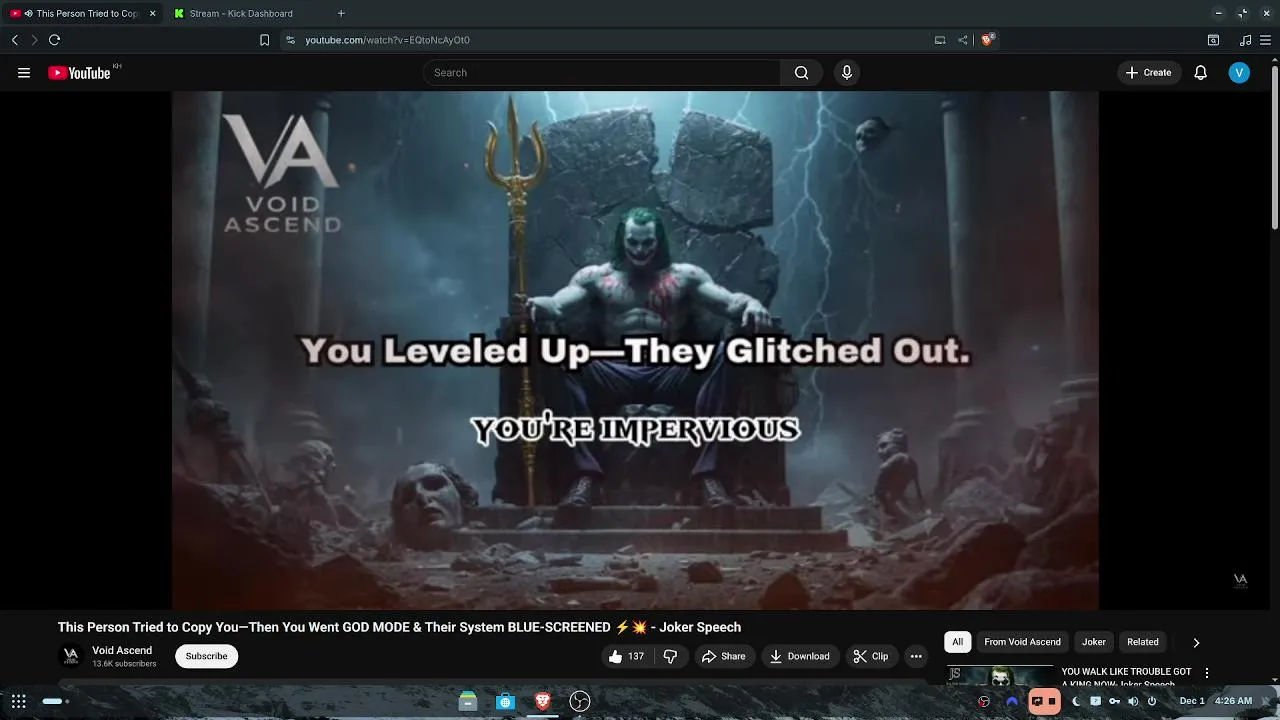Open the Files manager in the taskbar

(468, 702)
